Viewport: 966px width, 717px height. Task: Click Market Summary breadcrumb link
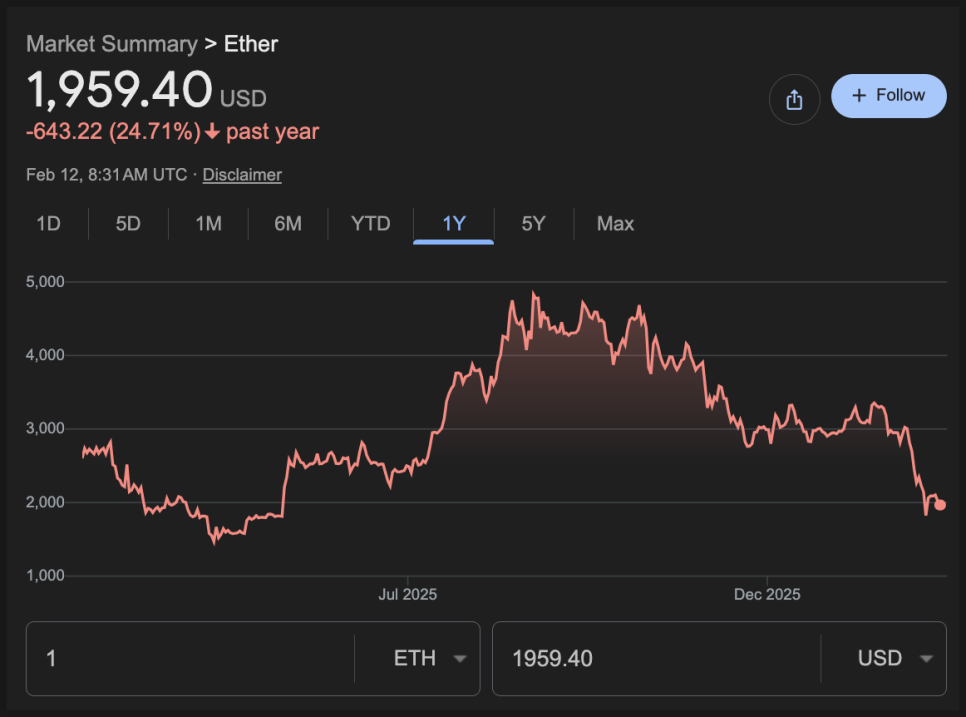(111, 44)
